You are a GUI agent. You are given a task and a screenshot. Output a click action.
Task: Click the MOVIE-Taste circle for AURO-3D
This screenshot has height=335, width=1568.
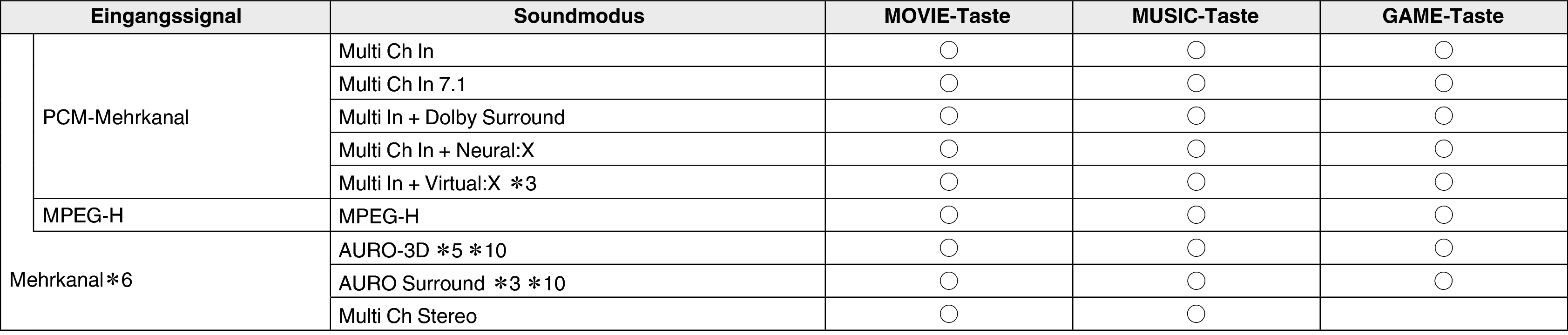tap(948, 248)
